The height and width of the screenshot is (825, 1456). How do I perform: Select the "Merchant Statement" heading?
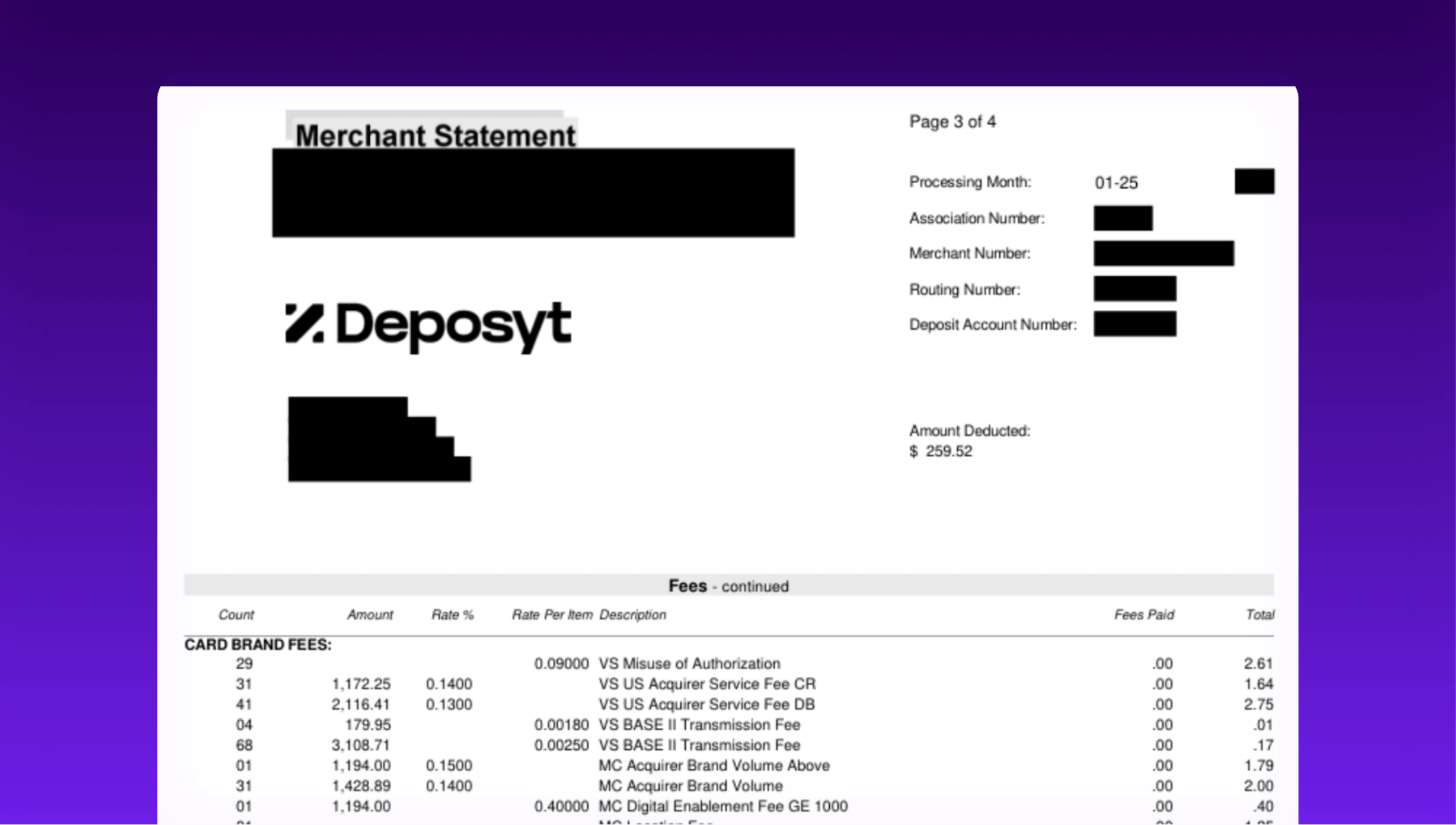click(435, 136)
